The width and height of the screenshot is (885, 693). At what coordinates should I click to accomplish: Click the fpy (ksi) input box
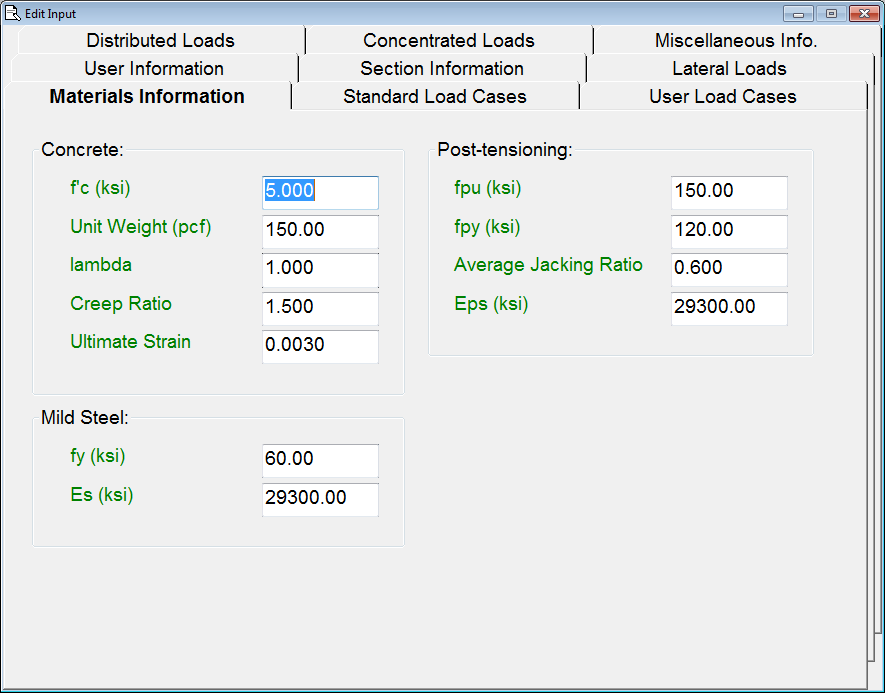point(729,230)
